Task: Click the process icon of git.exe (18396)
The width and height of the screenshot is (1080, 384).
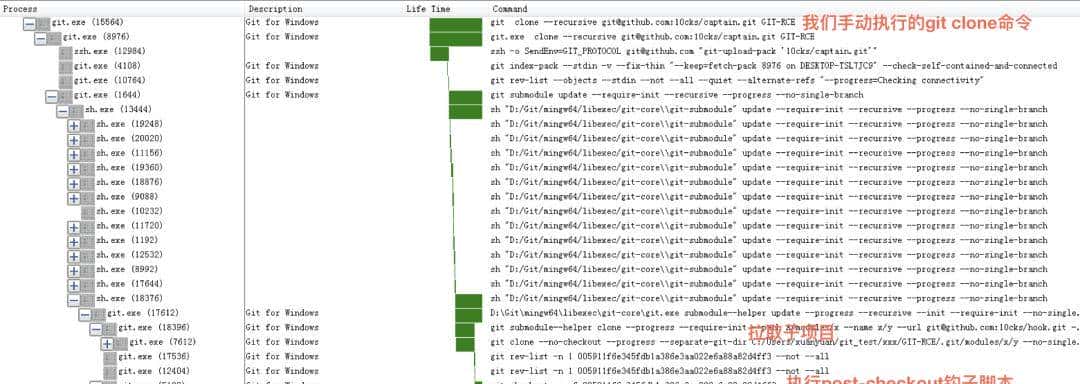Action: tap(109, 328)
